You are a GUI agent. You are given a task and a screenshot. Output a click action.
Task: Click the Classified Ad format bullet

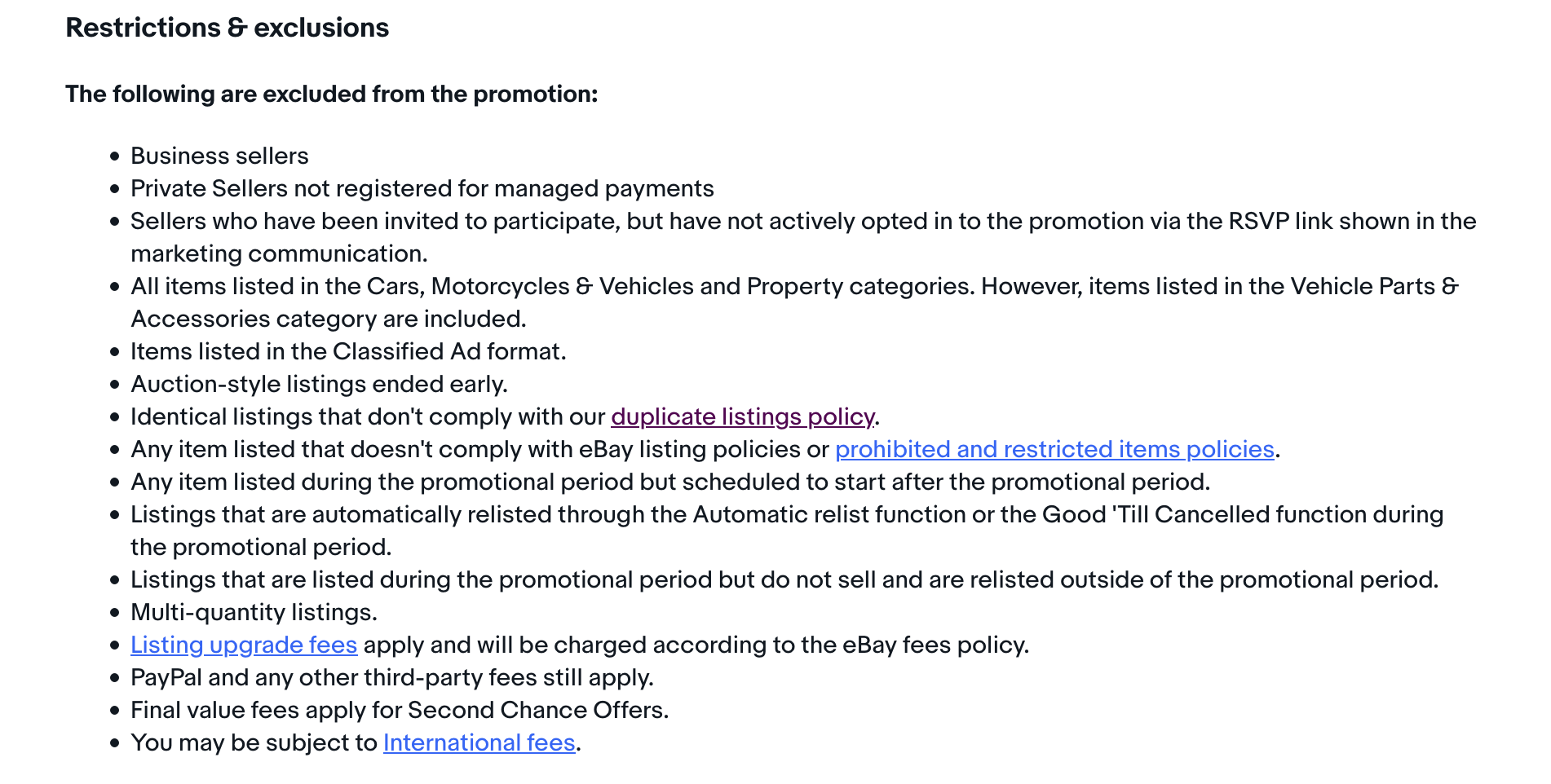(x=348, y=351)
